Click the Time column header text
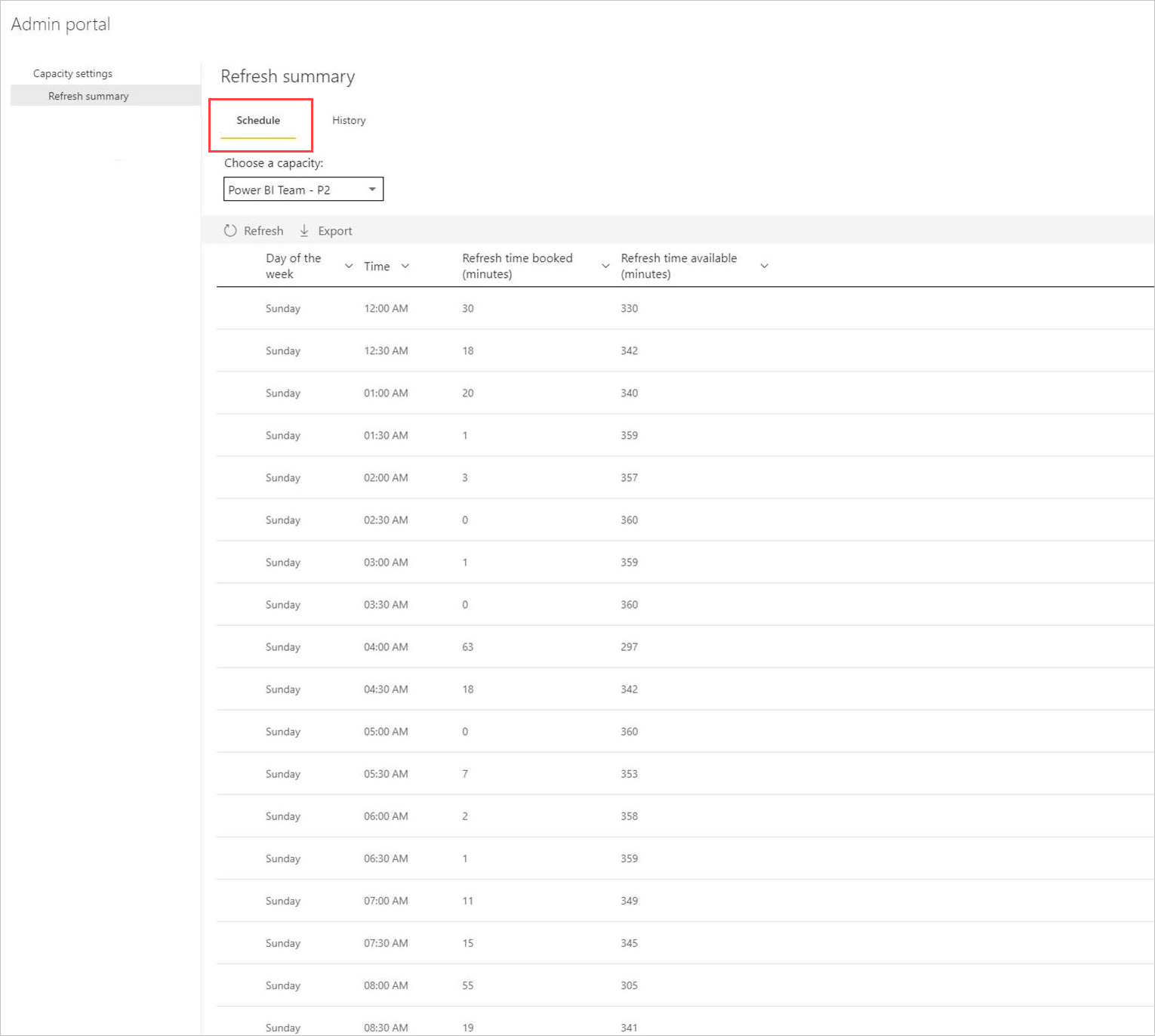This screenshot has height=1036, width=1155. point(377,267)
